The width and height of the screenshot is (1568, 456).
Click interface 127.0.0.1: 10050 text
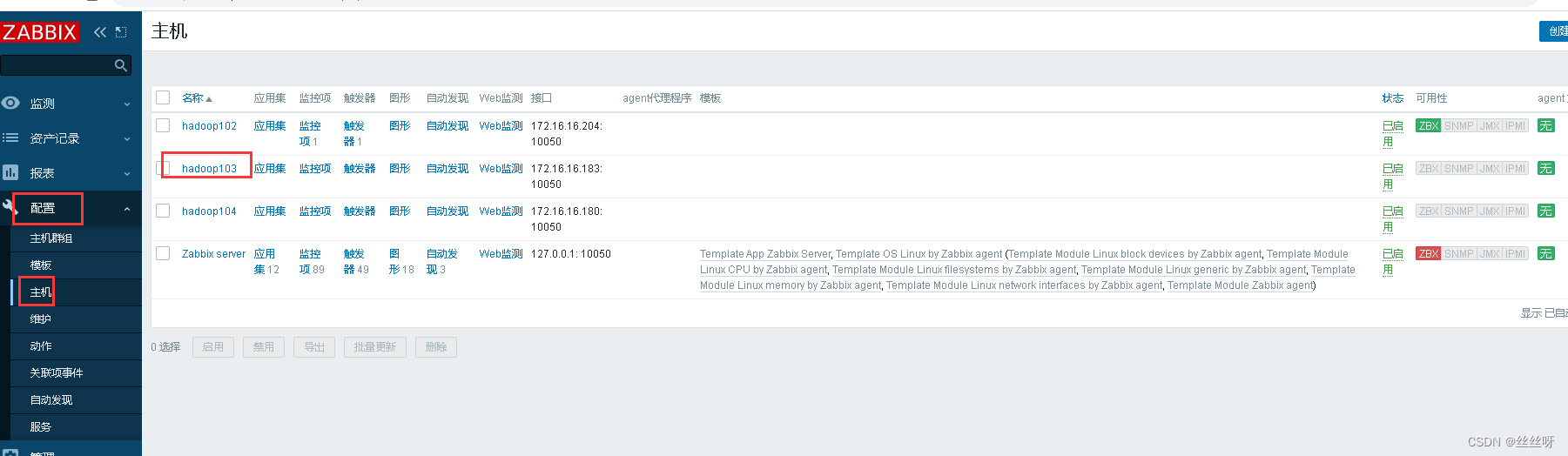tap(571, 254)
